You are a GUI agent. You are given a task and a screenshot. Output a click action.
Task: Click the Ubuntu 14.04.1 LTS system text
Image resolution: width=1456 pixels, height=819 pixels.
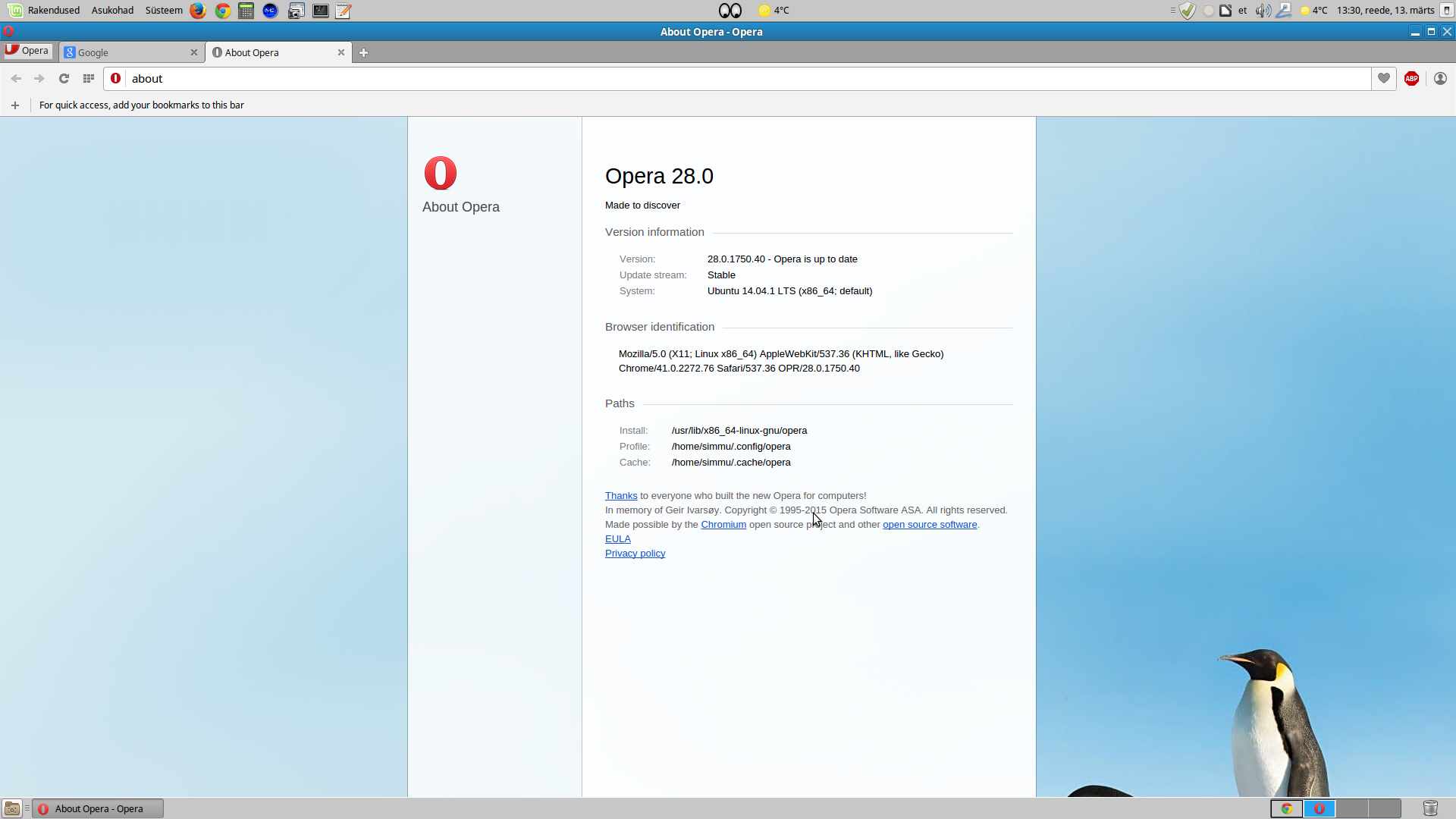789,291
